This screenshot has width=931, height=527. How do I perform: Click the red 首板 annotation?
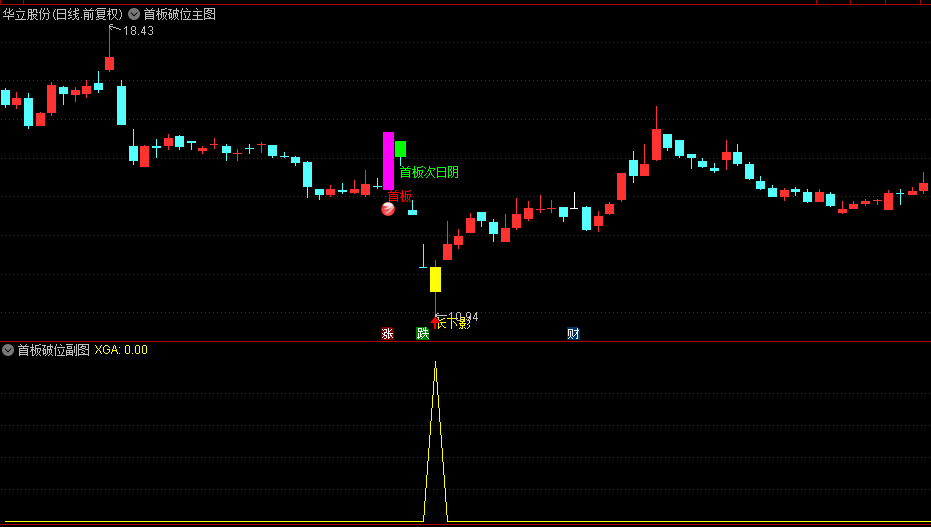[x=400, y=196]
